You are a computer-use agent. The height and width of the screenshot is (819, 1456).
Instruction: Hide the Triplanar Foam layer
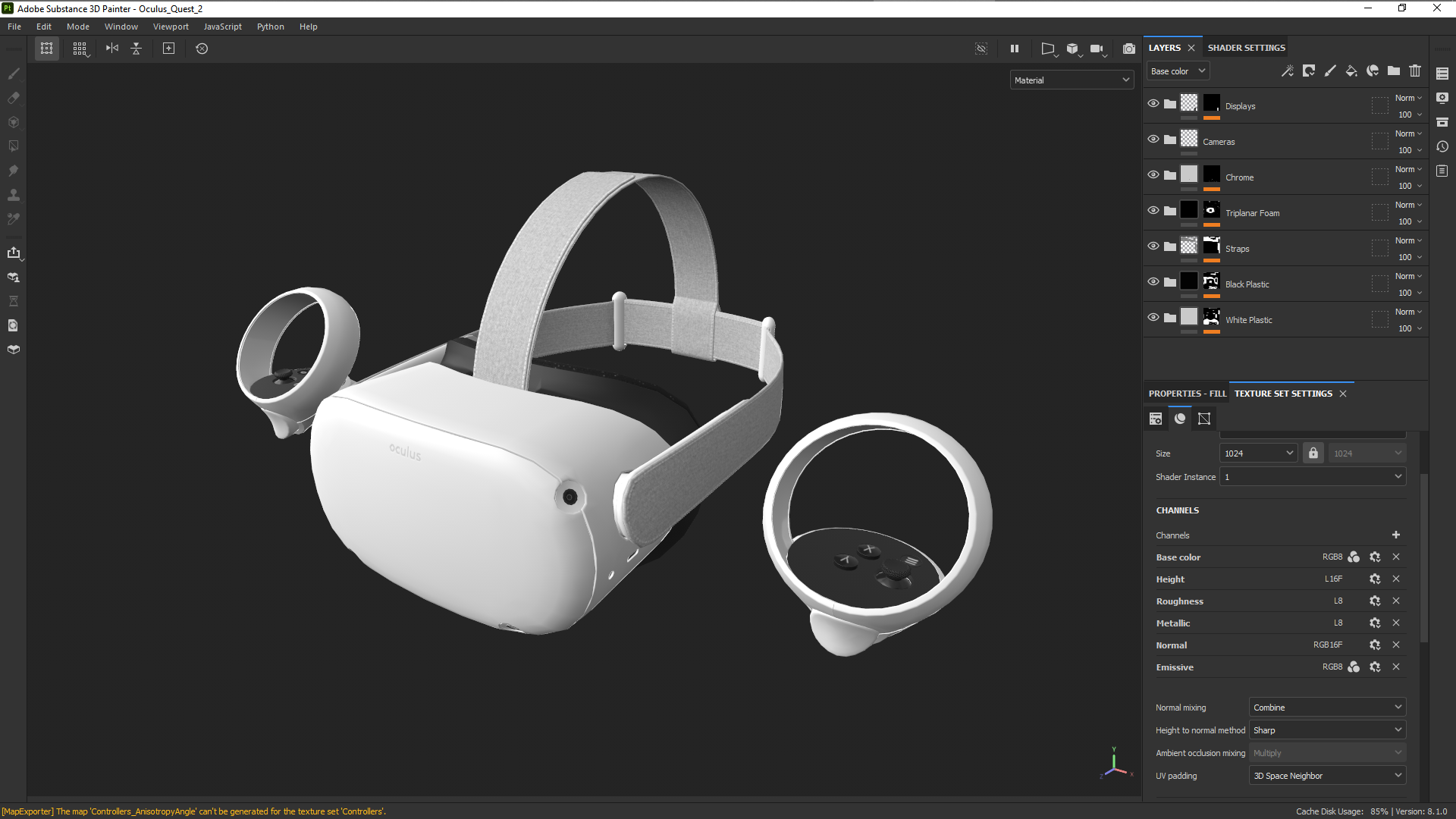click(x=1153, y=211)
